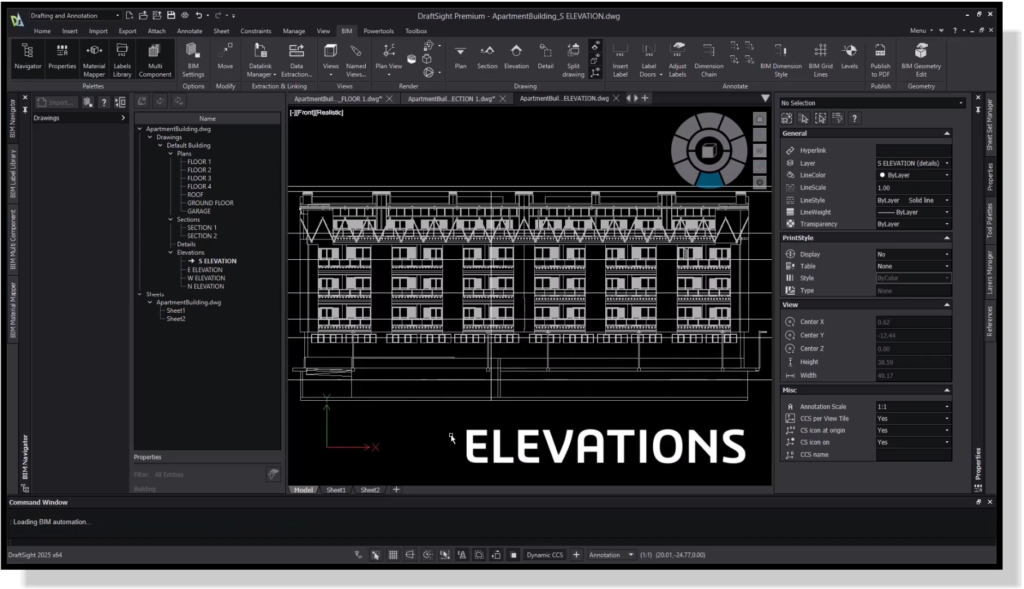
Task: Select FLOOR 1 in the drawings tree
Action: tap(198, 162)
